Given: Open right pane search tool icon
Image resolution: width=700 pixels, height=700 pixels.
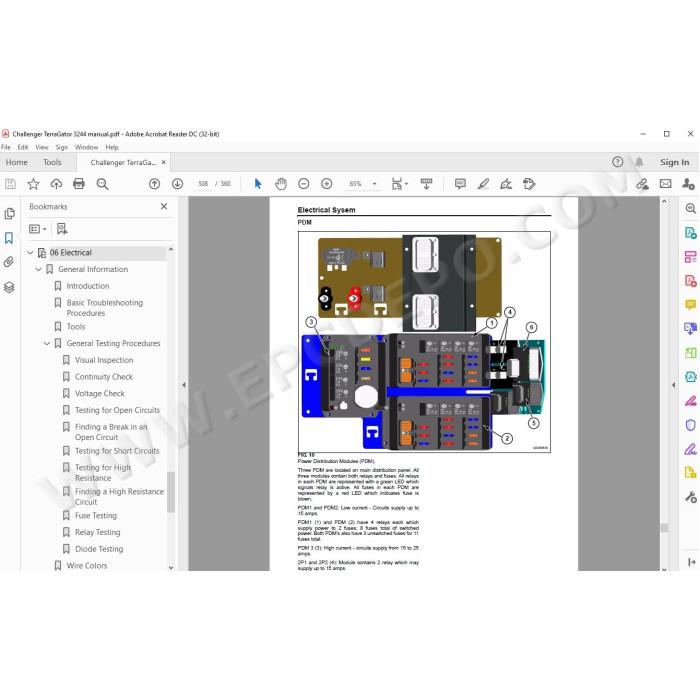Looking at the screenshot, I should (690, 208).
